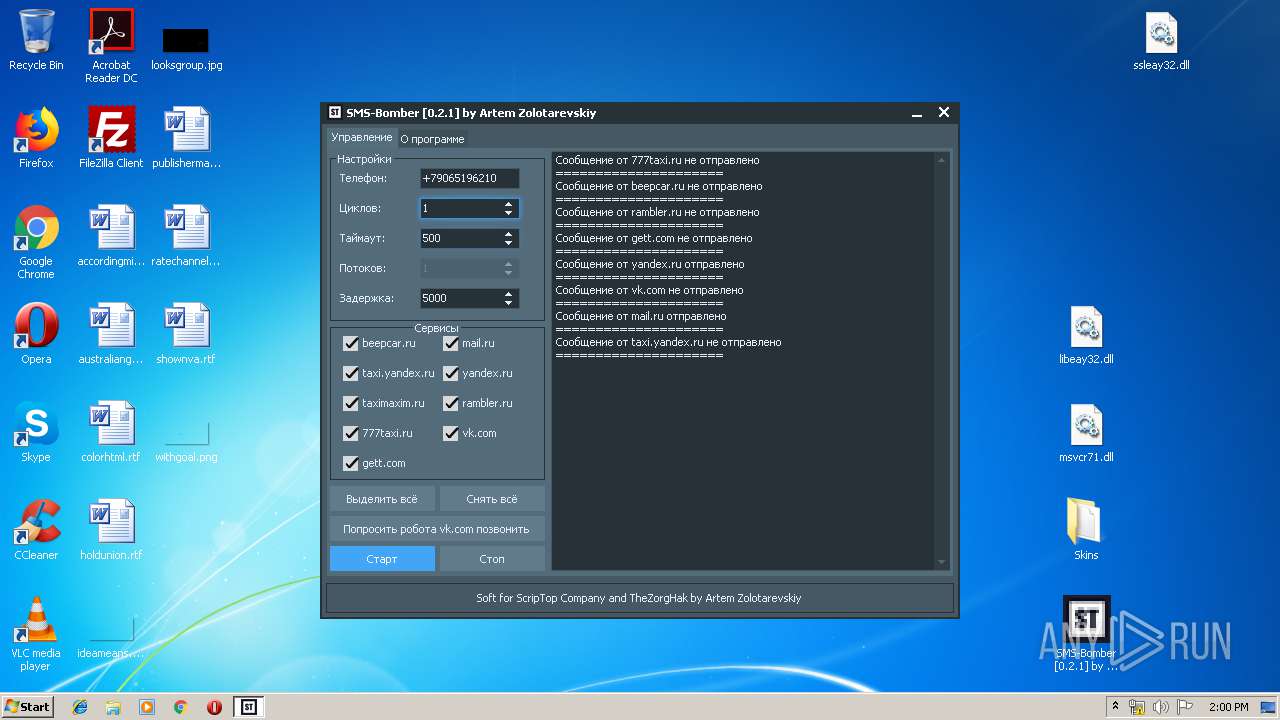
Task: Select the accordingmi... document on the desktop
Action: (x=111, y=236)
